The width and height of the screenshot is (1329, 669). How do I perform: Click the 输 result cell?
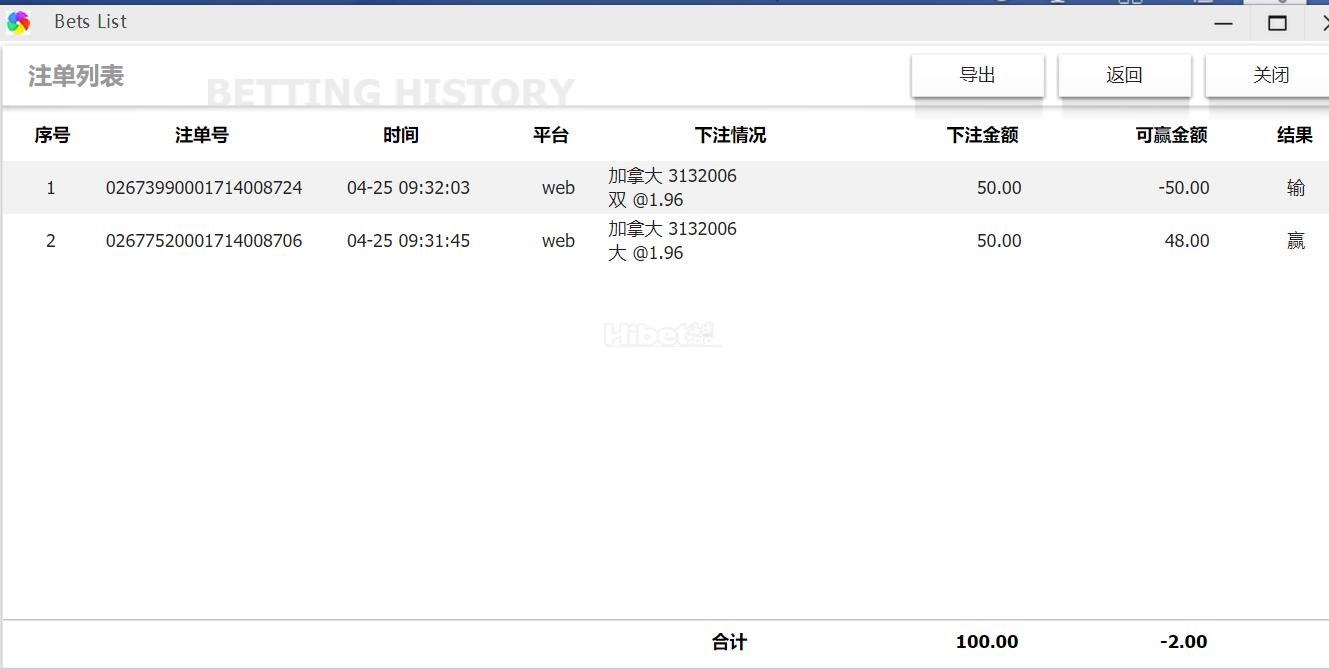point(1296,188)
